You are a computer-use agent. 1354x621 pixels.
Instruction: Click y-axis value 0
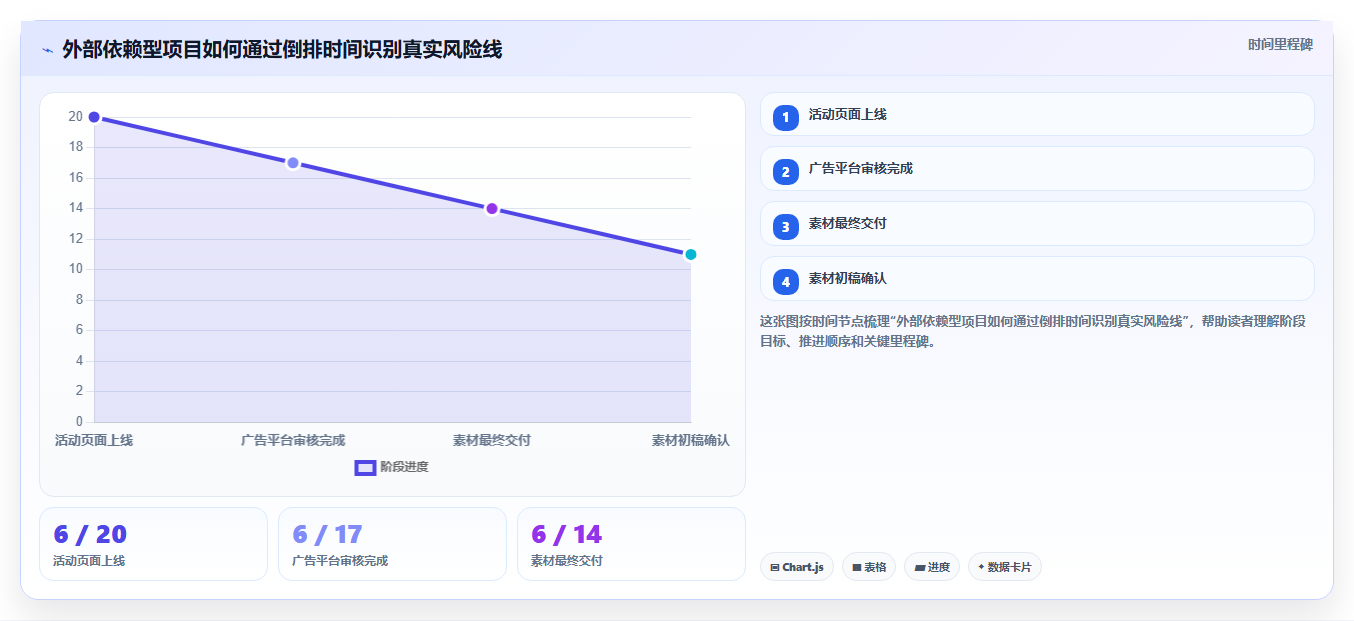[x=79, y=421]
